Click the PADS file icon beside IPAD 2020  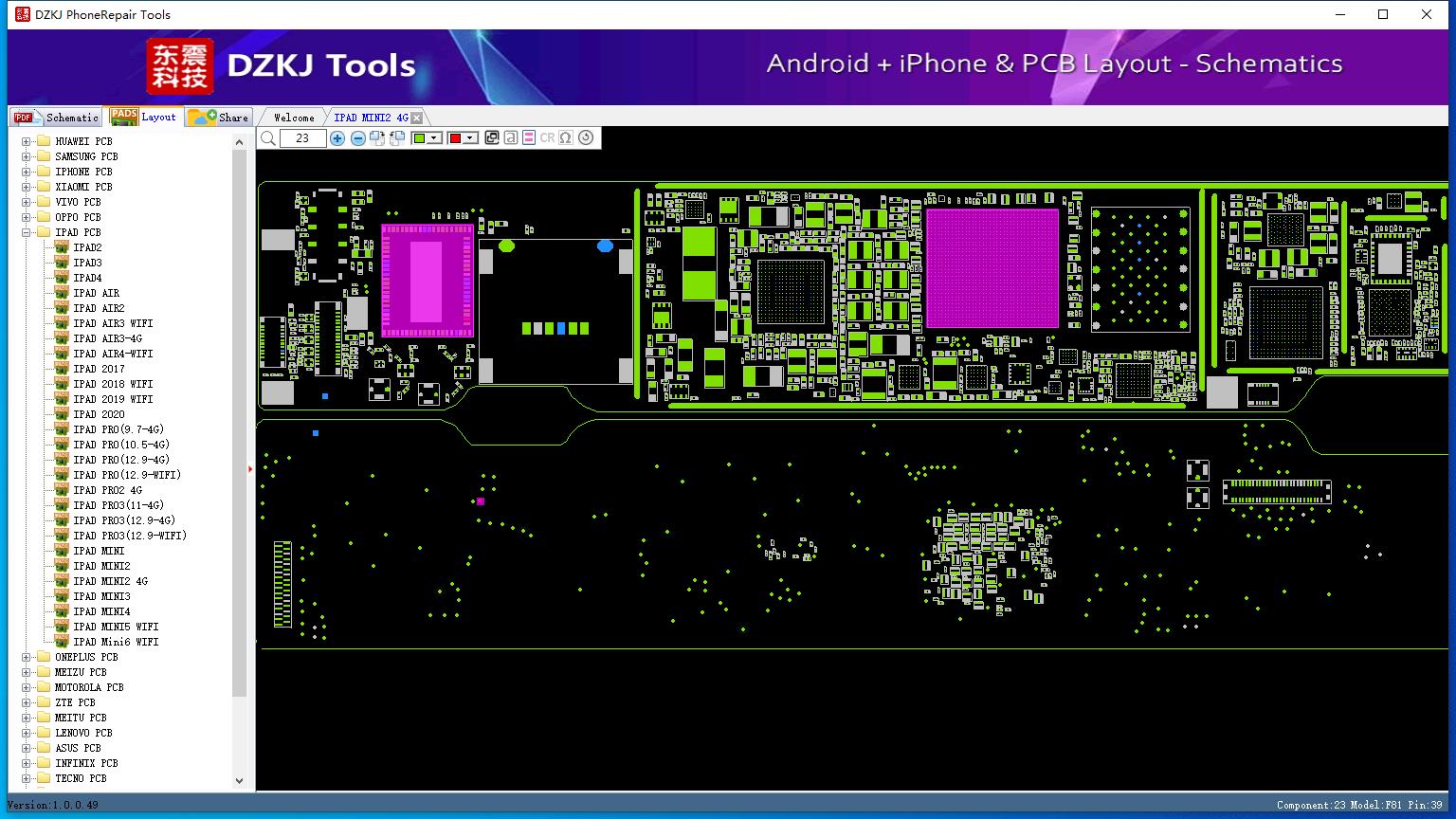pos(62,414)
